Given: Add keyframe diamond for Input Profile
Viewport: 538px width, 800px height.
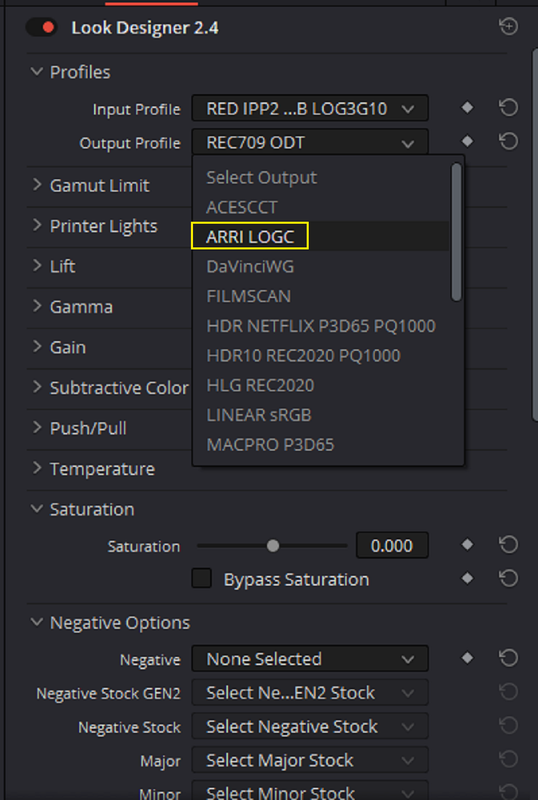Looking at the screenshot, I should coord(467,108).
